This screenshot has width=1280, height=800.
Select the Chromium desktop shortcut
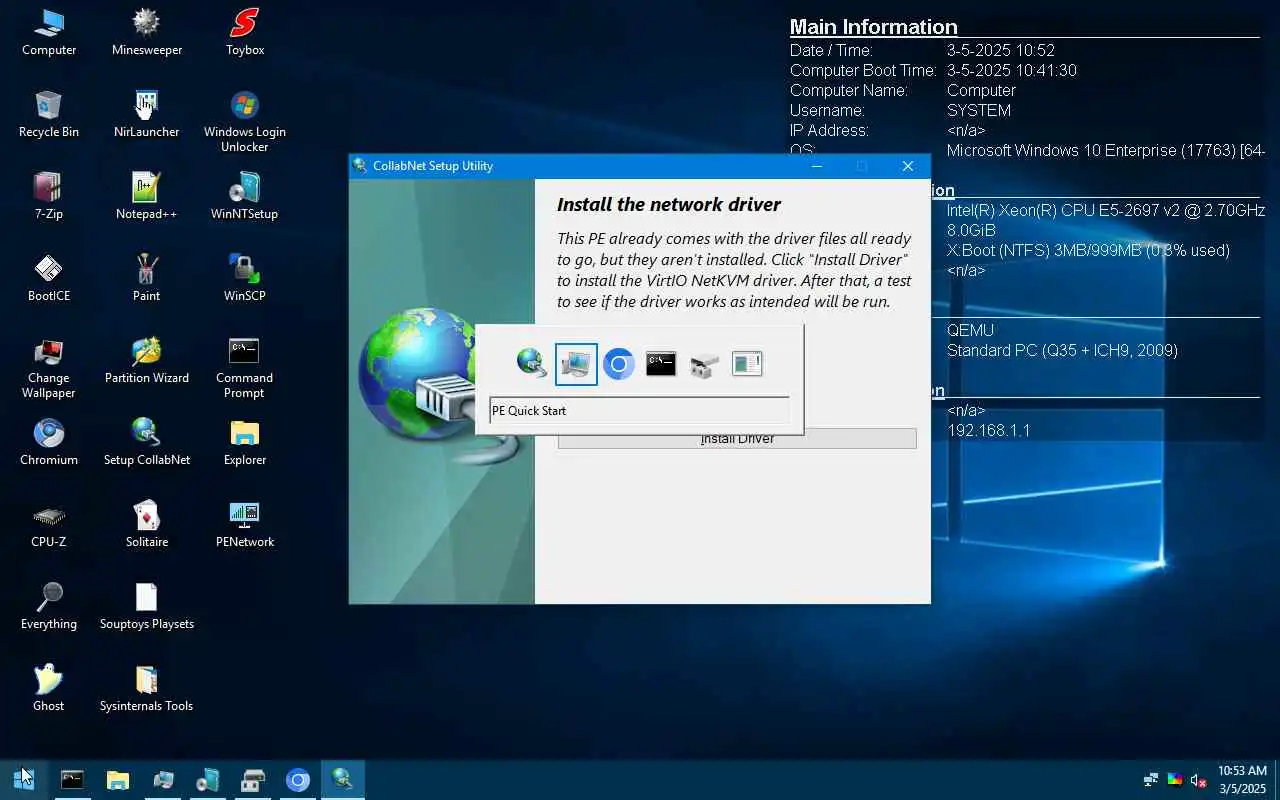(48, 442)
